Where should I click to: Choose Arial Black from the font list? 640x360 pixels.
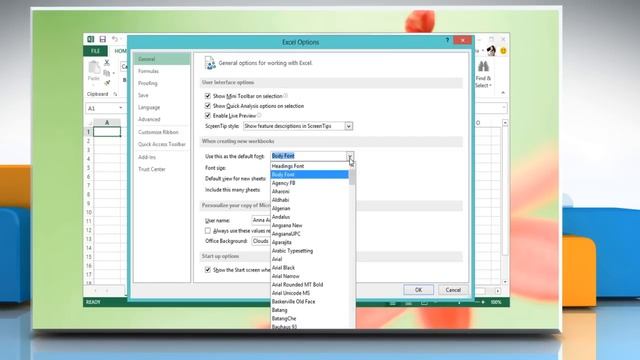click(310, 268)
